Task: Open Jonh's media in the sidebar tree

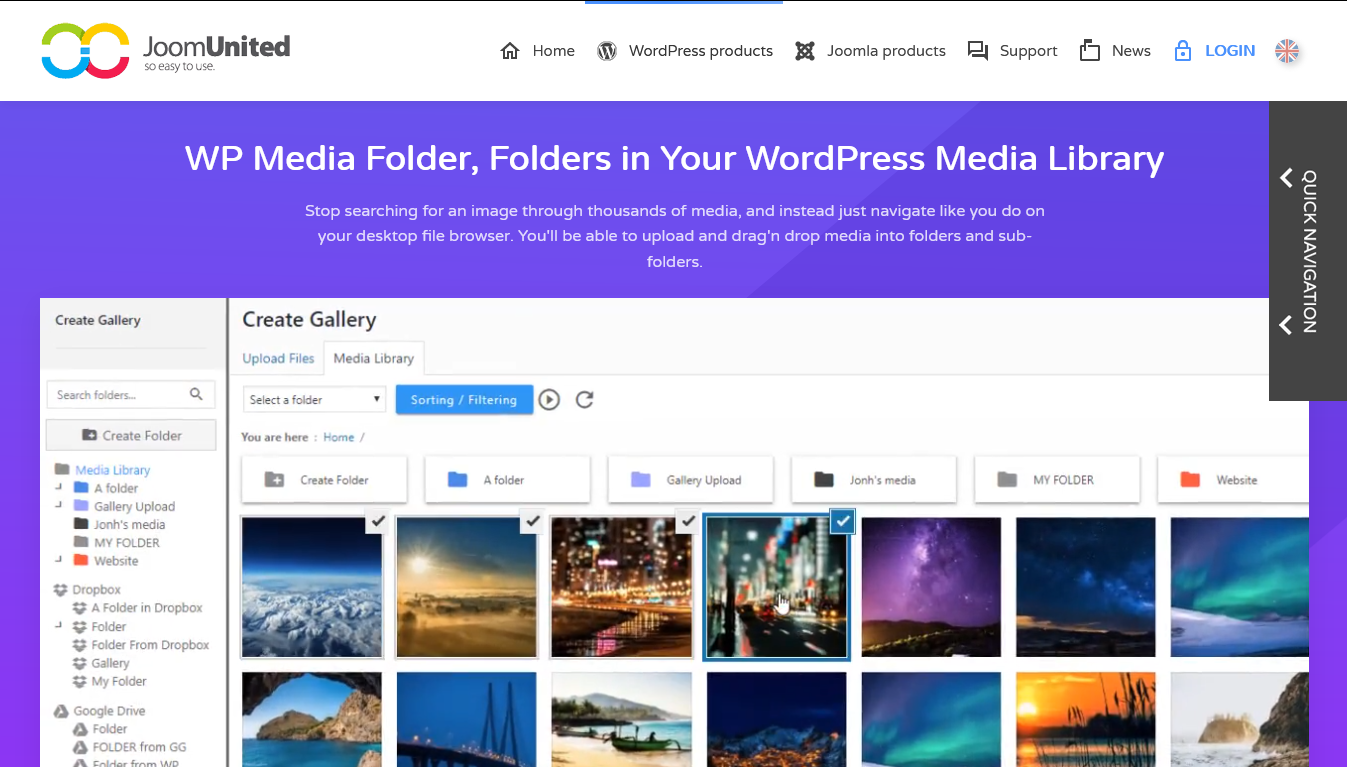Action: click(x=130, y=524)
